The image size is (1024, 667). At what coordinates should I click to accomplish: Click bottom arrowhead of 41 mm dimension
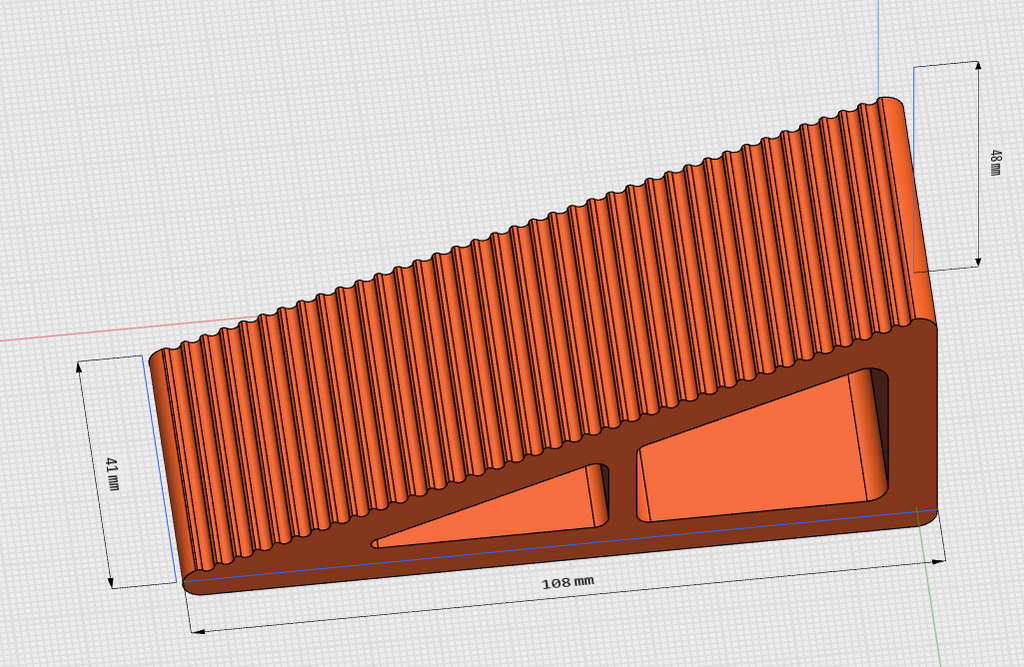(110, 581)
